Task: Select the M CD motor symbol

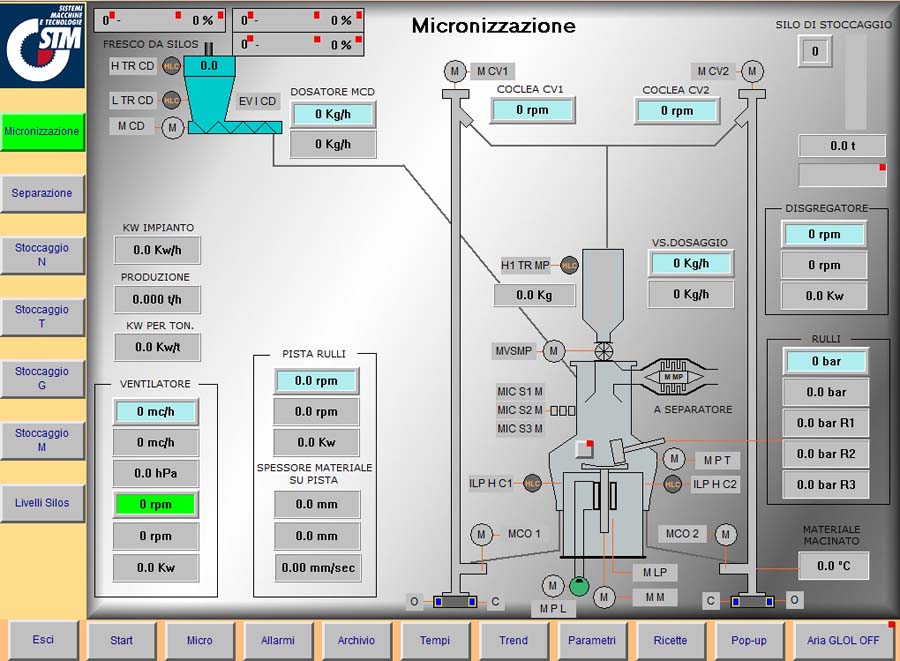Action: click(172, 127)
